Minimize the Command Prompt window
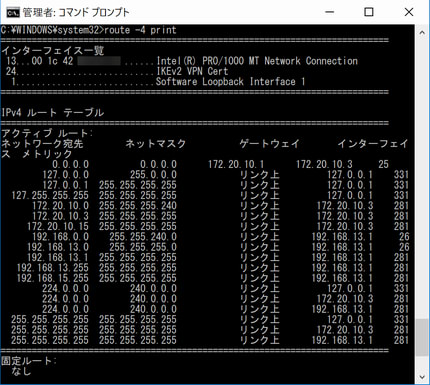Viewport: 430px width, 385px height. click(x=329, y=12)
